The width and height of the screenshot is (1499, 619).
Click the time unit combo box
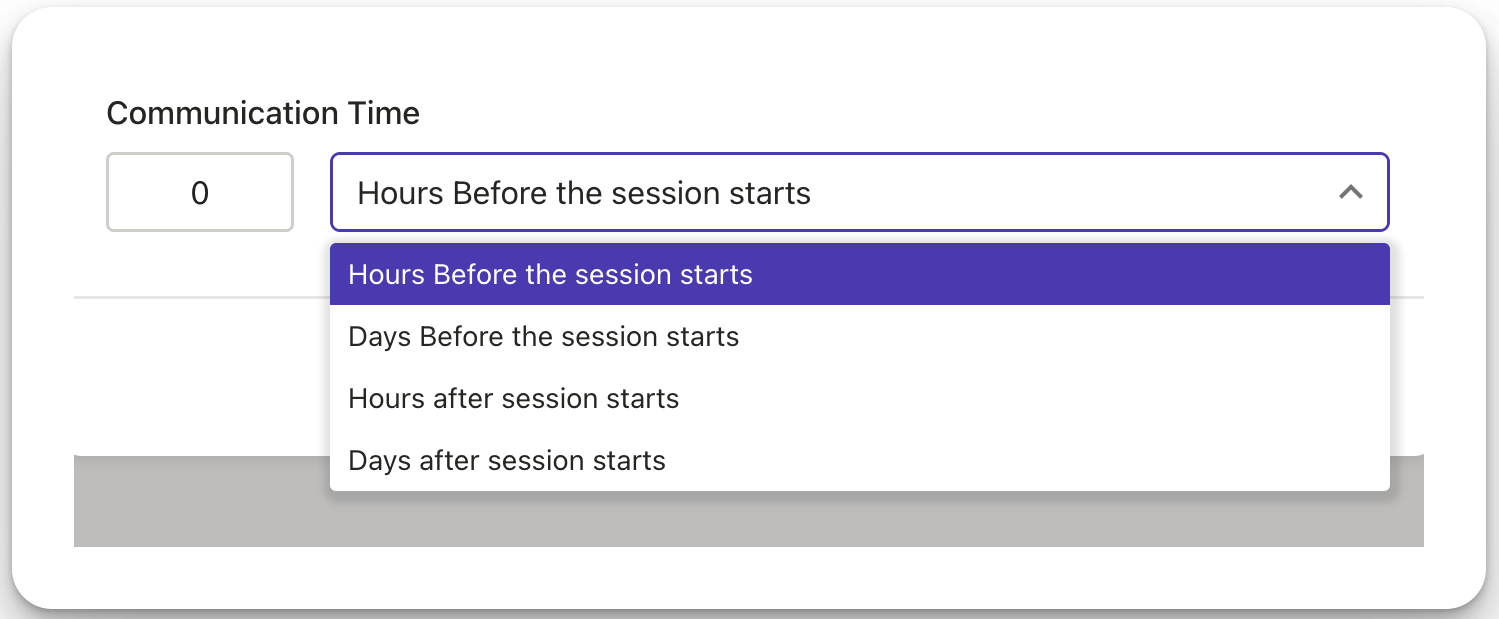[860, 192]
